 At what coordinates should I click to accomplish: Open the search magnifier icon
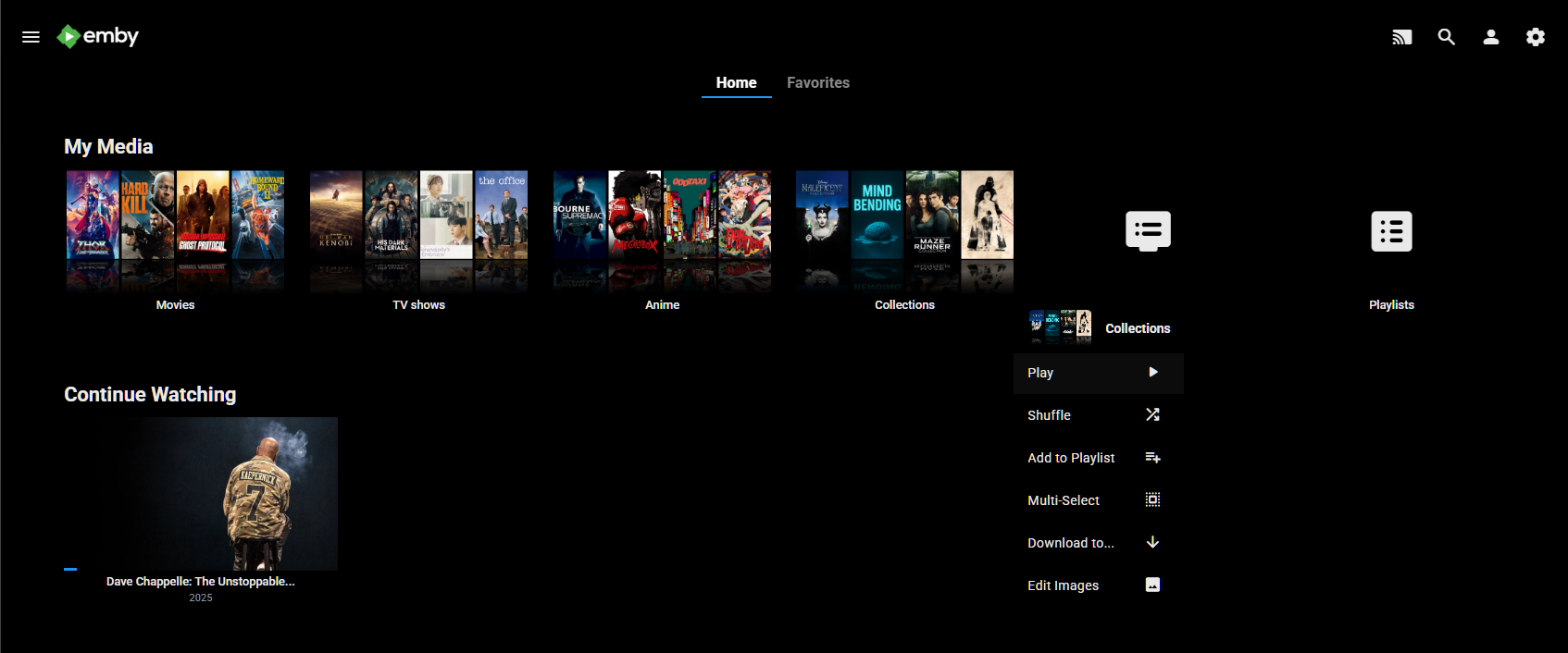coord(1447,37)
